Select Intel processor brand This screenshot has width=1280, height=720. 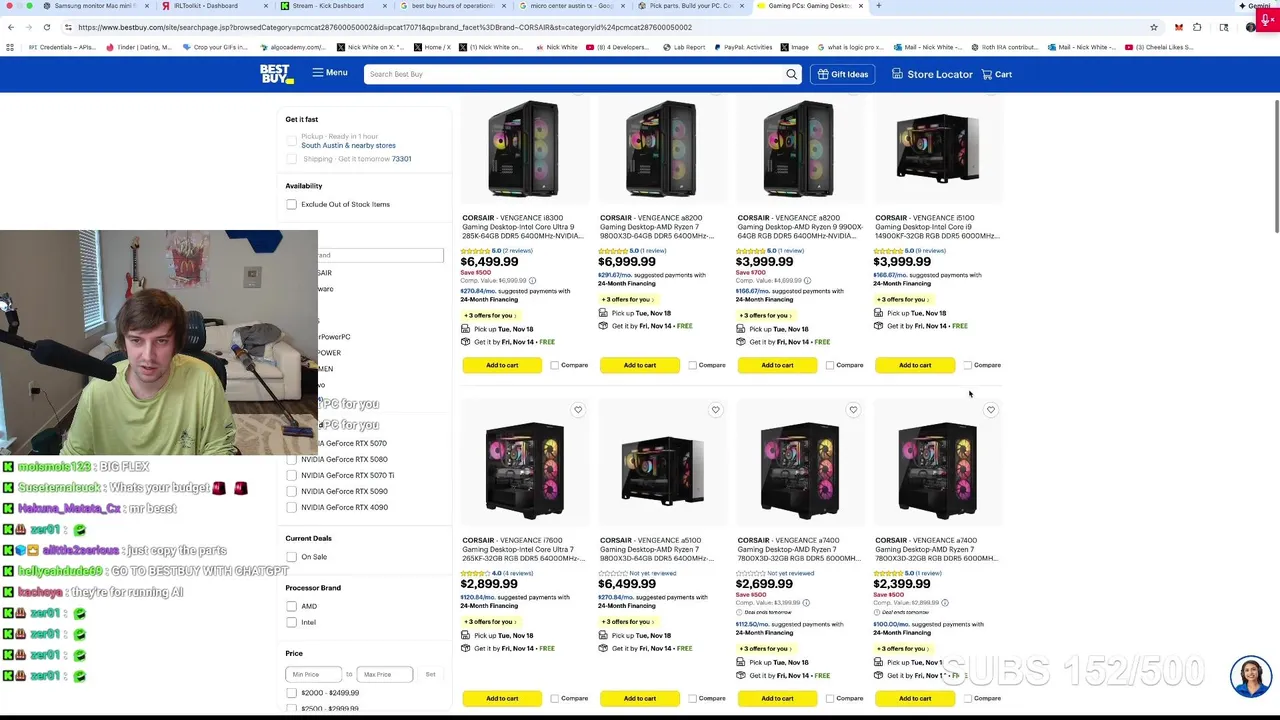click(x=291, y=622)
